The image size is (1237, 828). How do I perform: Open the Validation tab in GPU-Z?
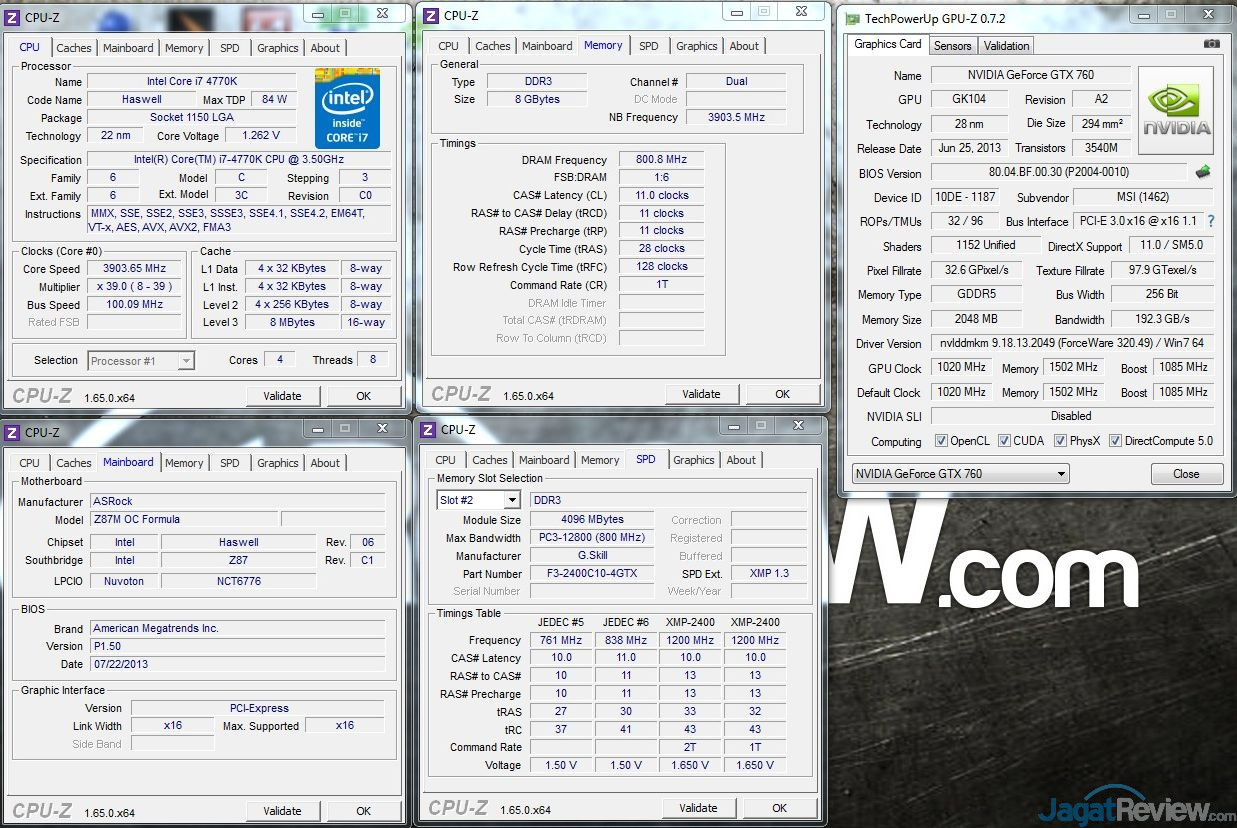tap(1006, 46)
